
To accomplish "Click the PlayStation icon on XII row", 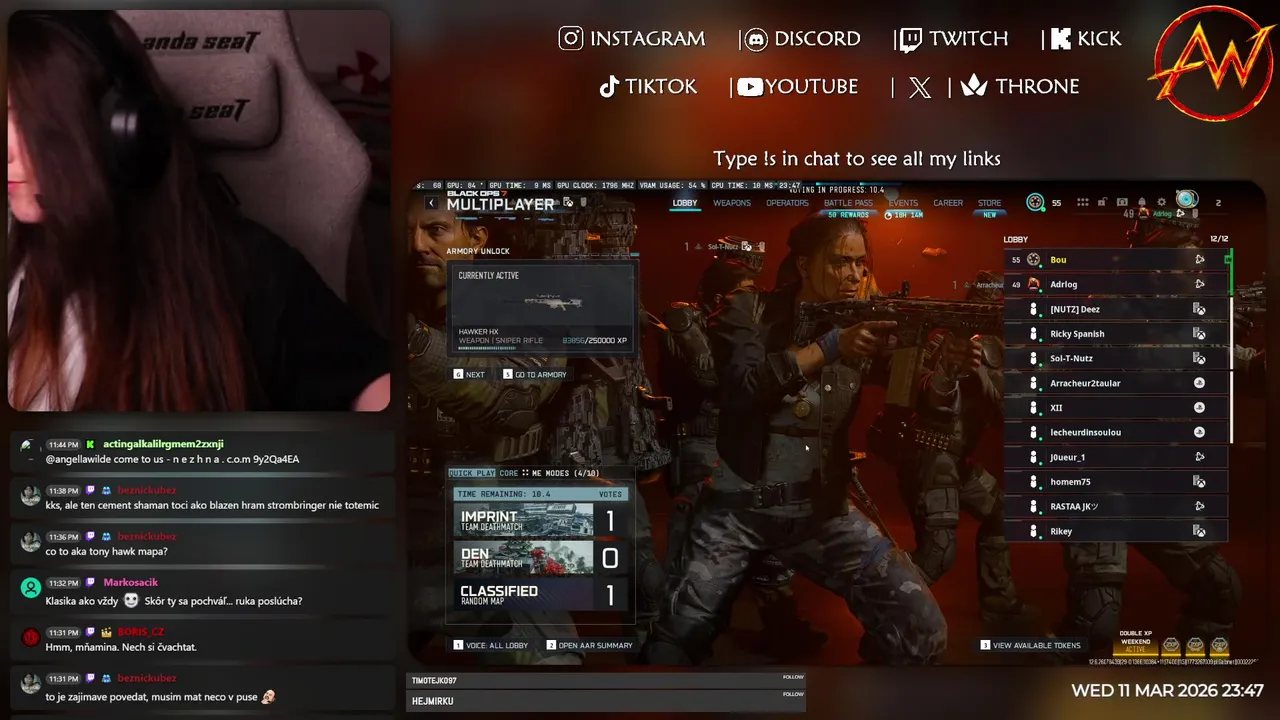I will [x=1199, y=408].
